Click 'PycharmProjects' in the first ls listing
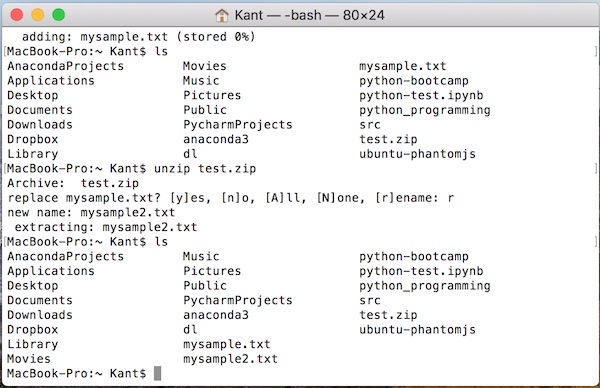Viewport: 600px width, 388px height. point(238,124)
